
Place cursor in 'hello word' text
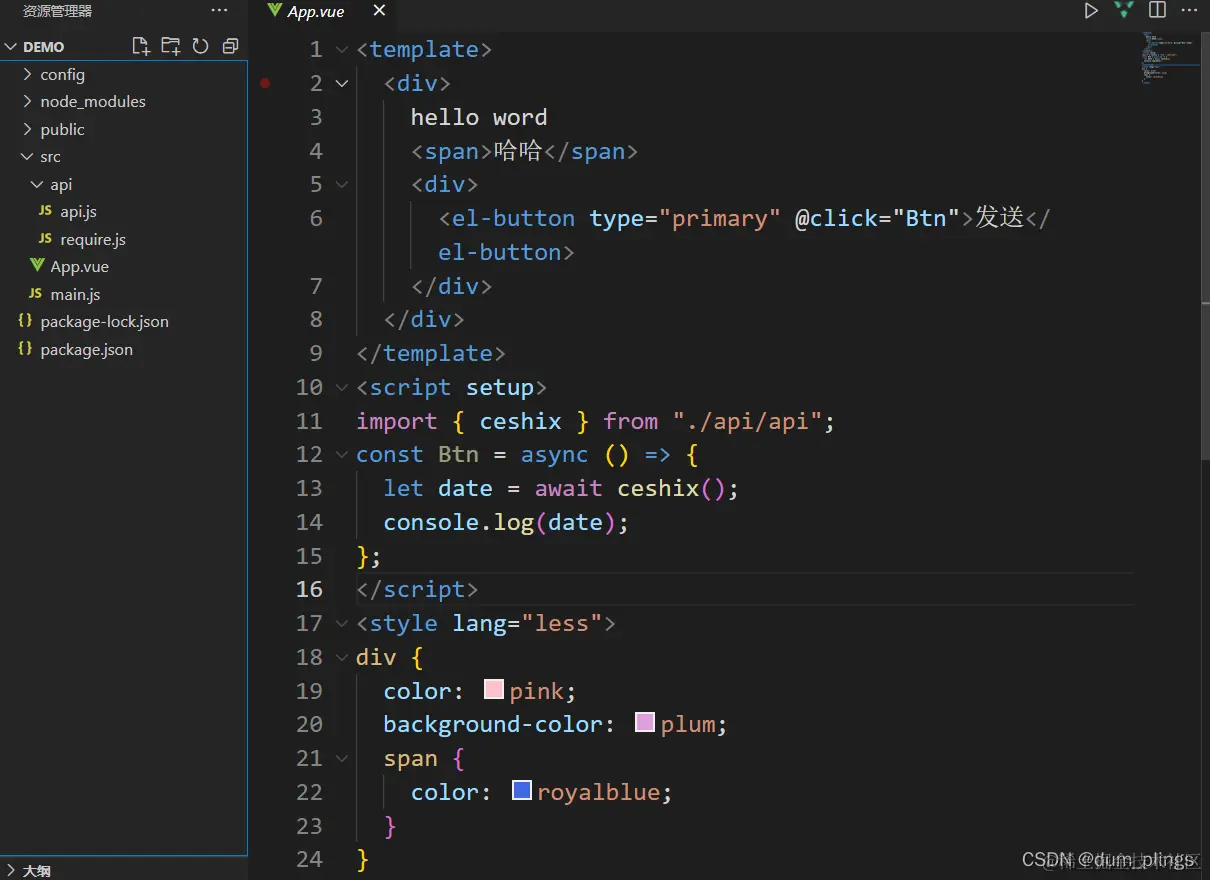click(x=479, y=117)
